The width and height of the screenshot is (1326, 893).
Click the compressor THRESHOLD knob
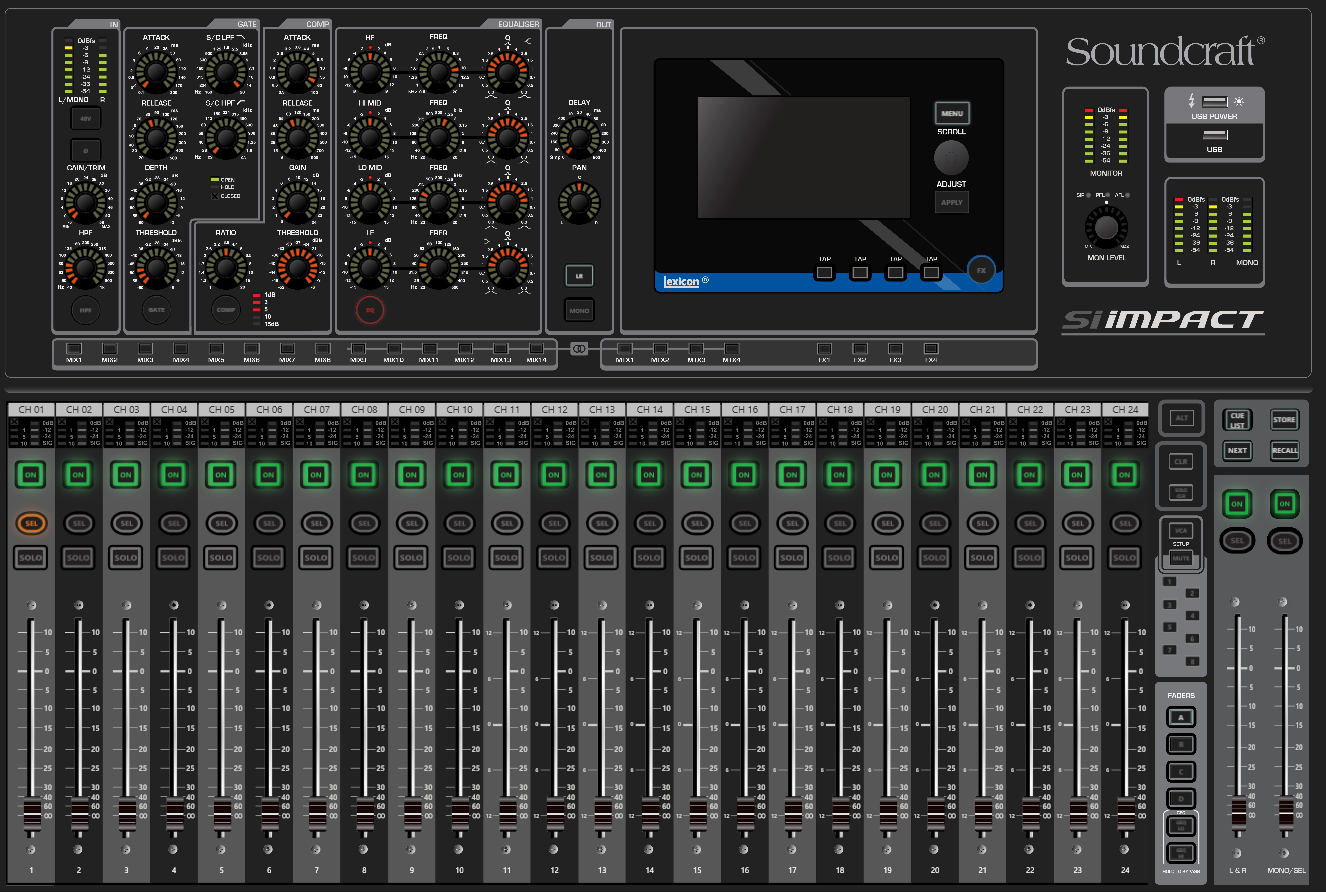tap(297, 267)
